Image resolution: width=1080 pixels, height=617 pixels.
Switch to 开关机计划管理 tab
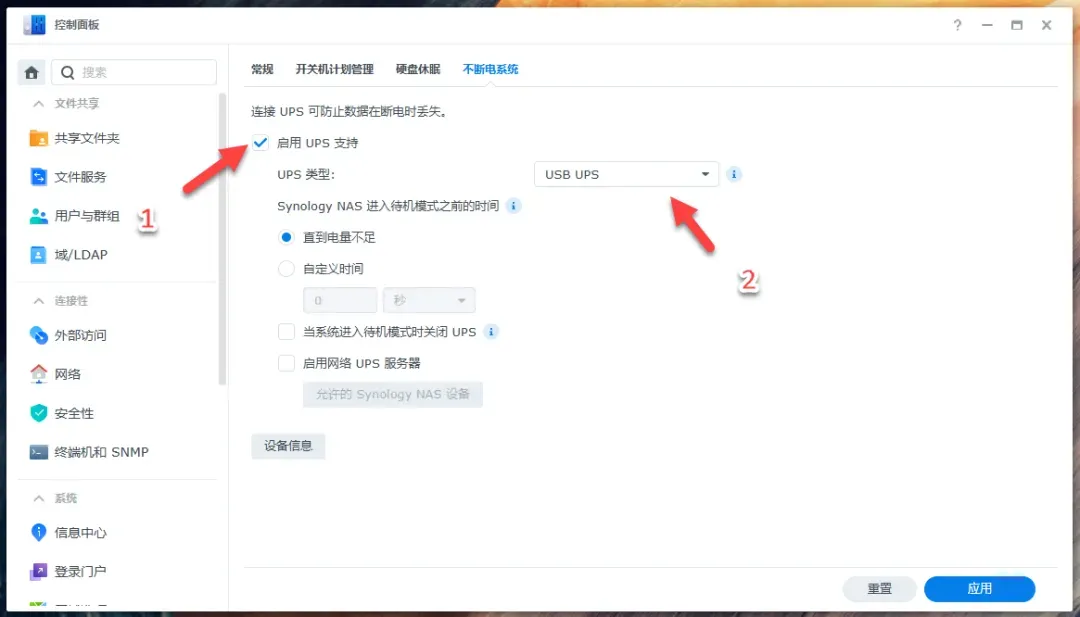tap(334, 69)
